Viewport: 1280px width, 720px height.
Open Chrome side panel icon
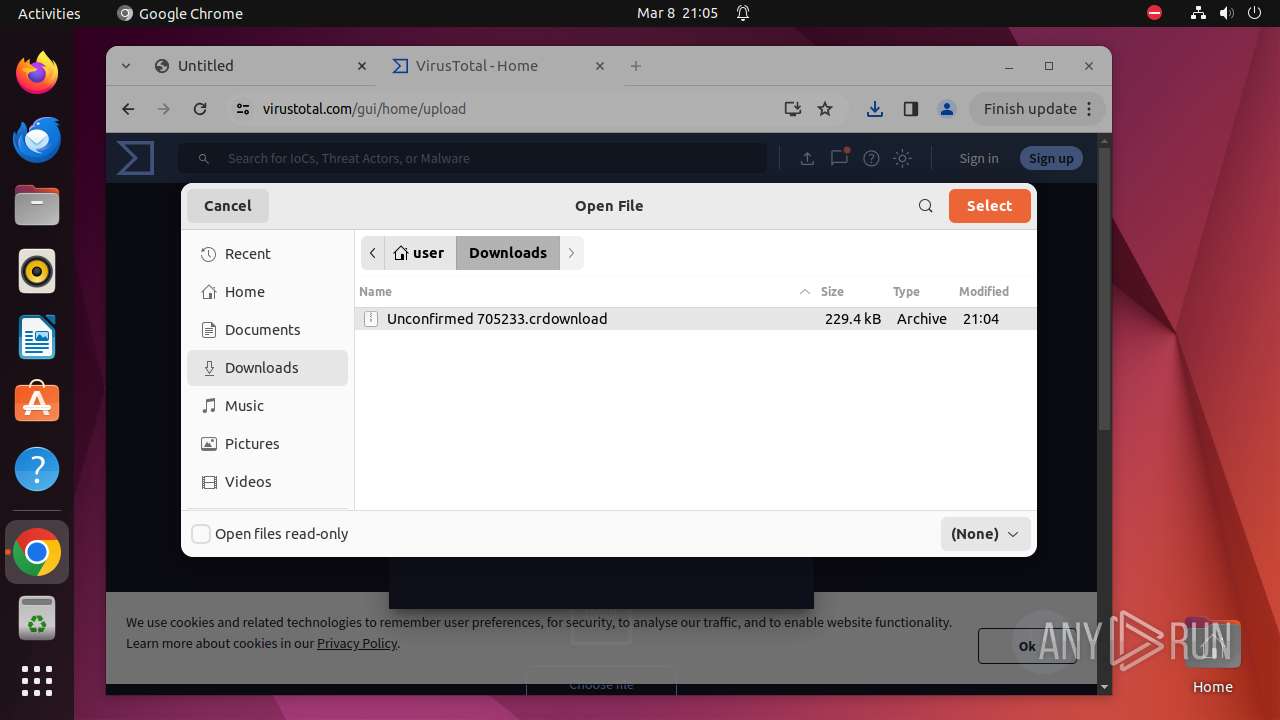pos(911,109)
